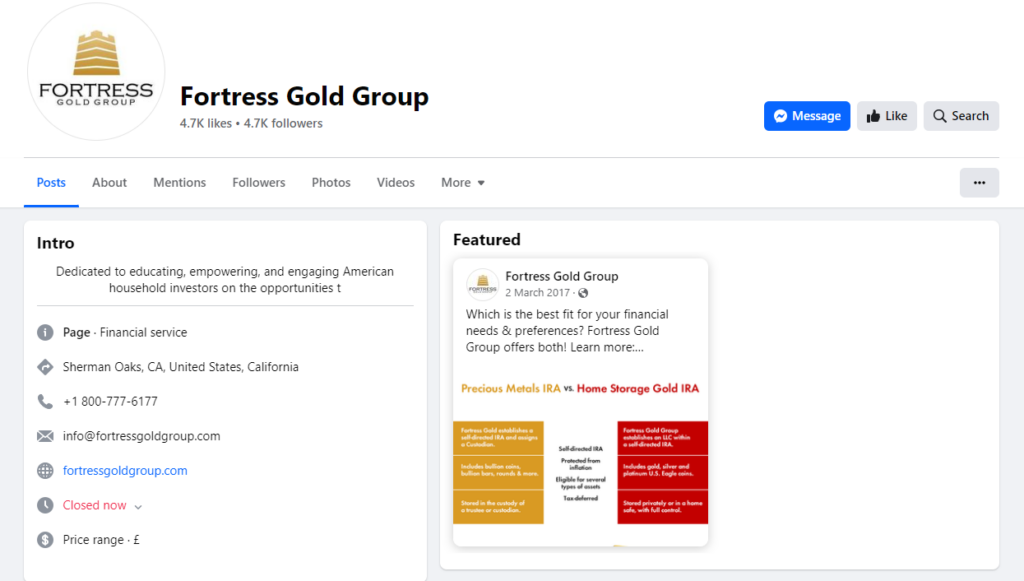Click the Messenger icon in Message button

point(780,116)
